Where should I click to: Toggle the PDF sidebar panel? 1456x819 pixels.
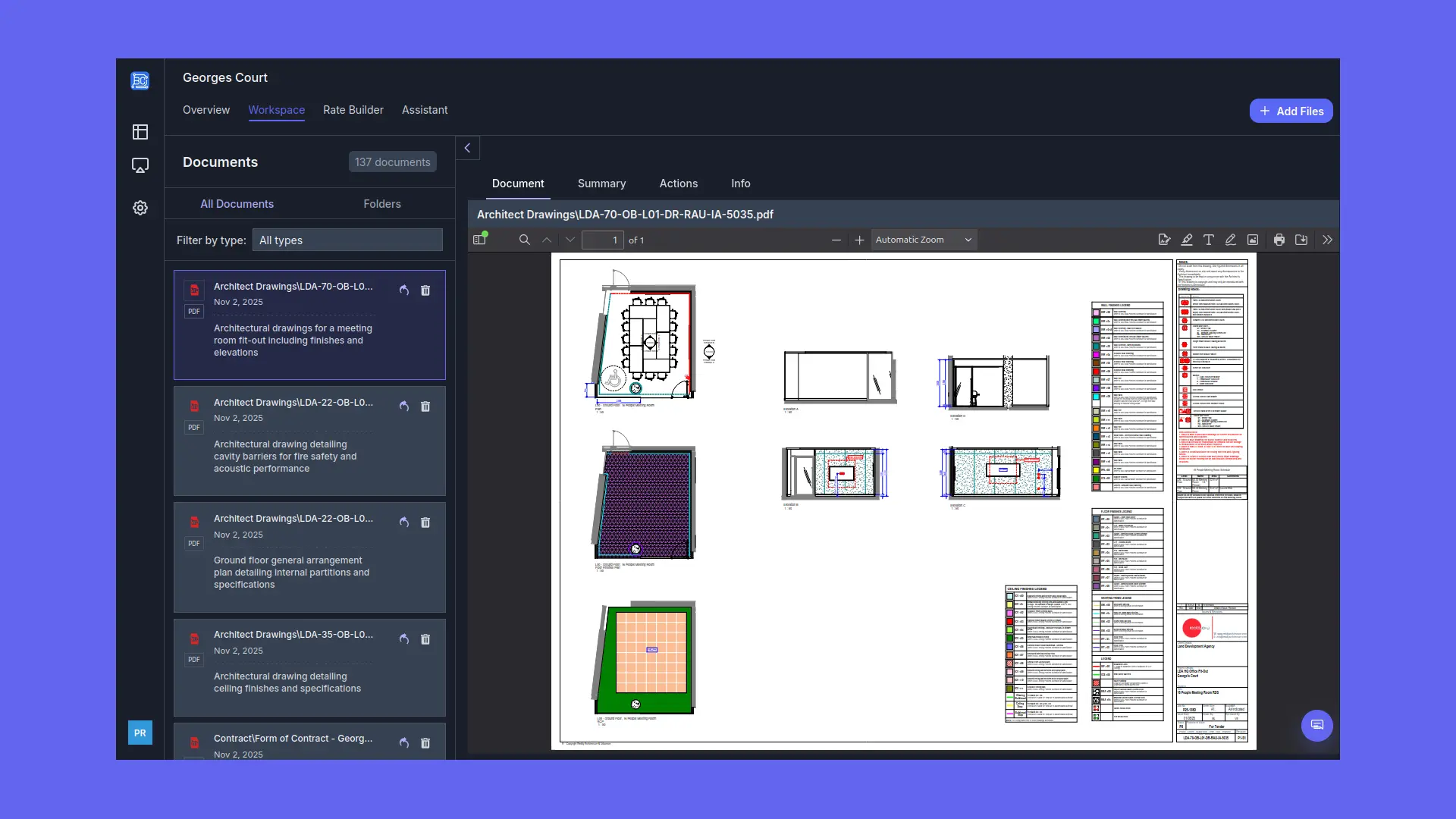pos(479,240)
